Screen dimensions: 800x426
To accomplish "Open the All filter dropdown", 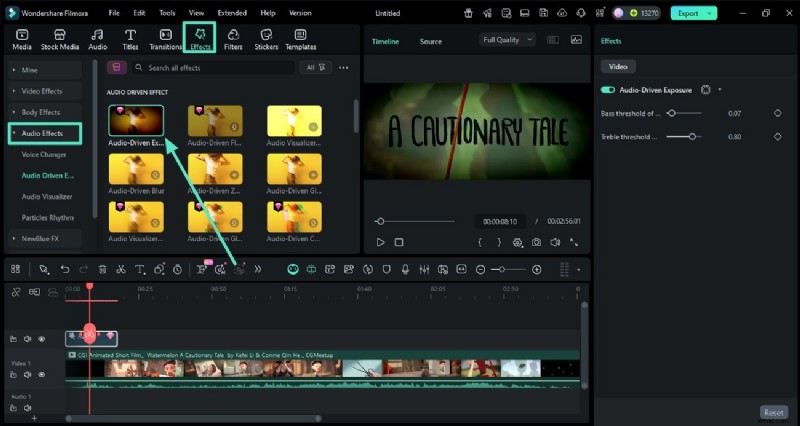I will 316,67.
